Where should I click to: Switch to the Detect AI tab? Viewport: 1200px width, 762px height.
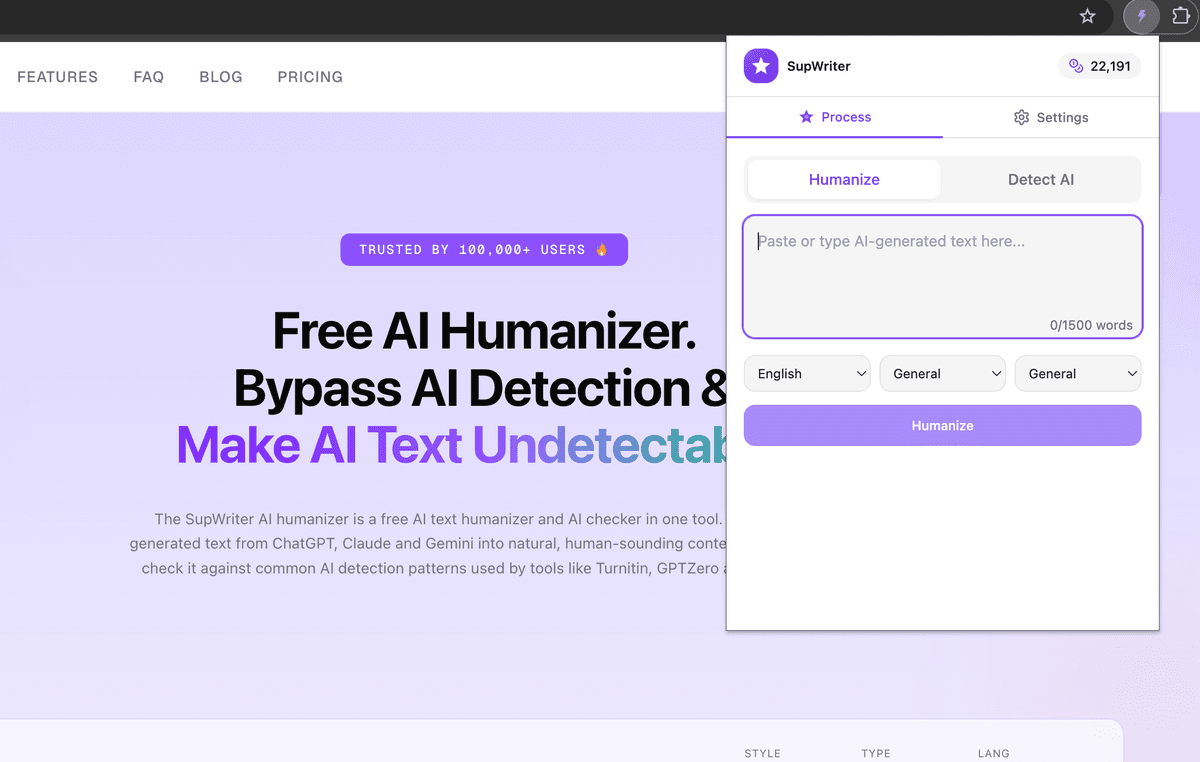pyautogui.click(x=1040, y=179)
